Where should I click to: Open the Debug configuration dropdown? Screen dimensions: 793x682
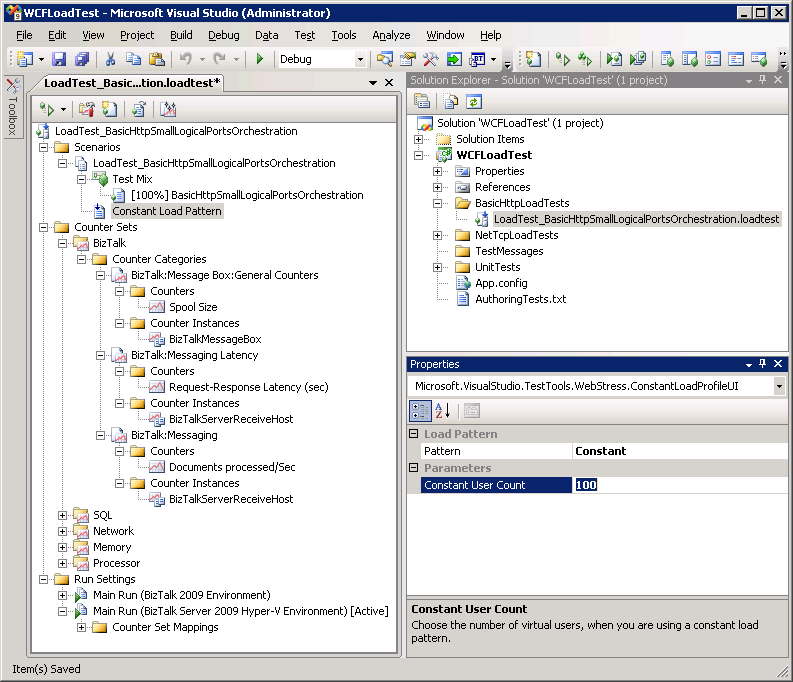pos(360,60)
